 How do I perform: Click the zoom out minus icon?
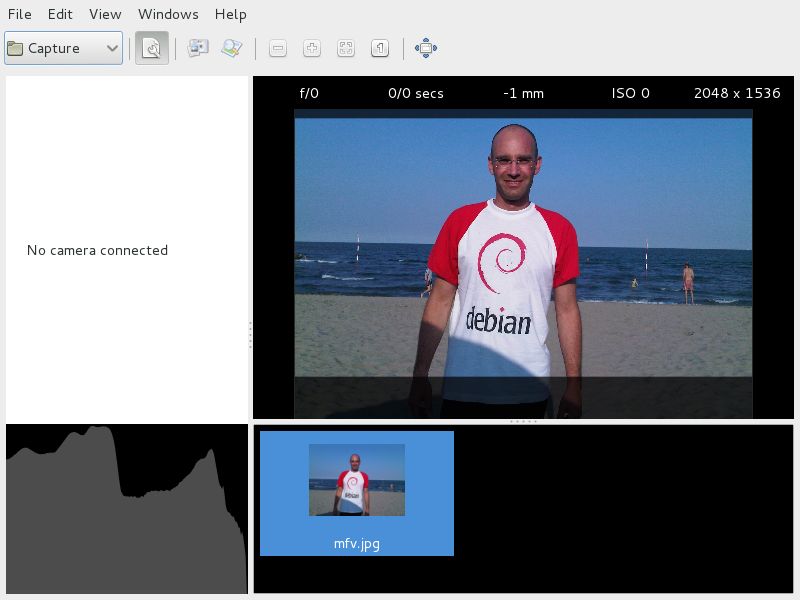[x=278, y=48]
